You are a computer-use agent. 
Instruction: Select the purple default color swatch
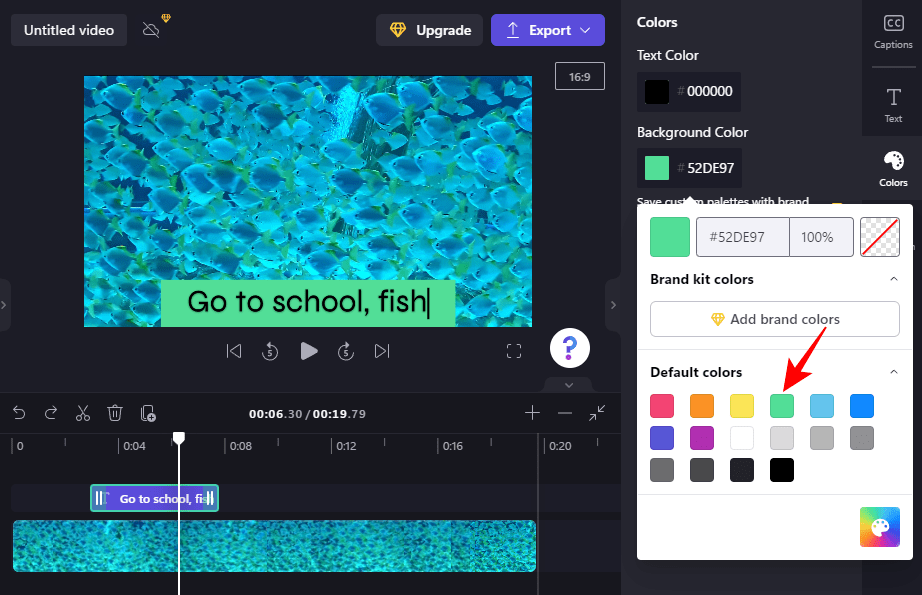click(701, 438)
